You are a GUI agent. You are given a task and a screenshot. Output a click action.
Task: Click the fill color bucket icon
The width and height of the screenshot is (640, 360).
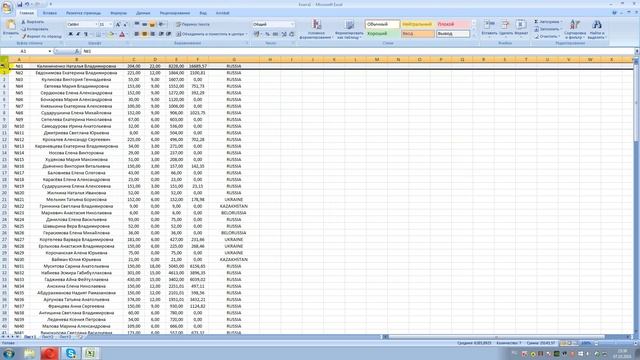[x=110, y=34]
